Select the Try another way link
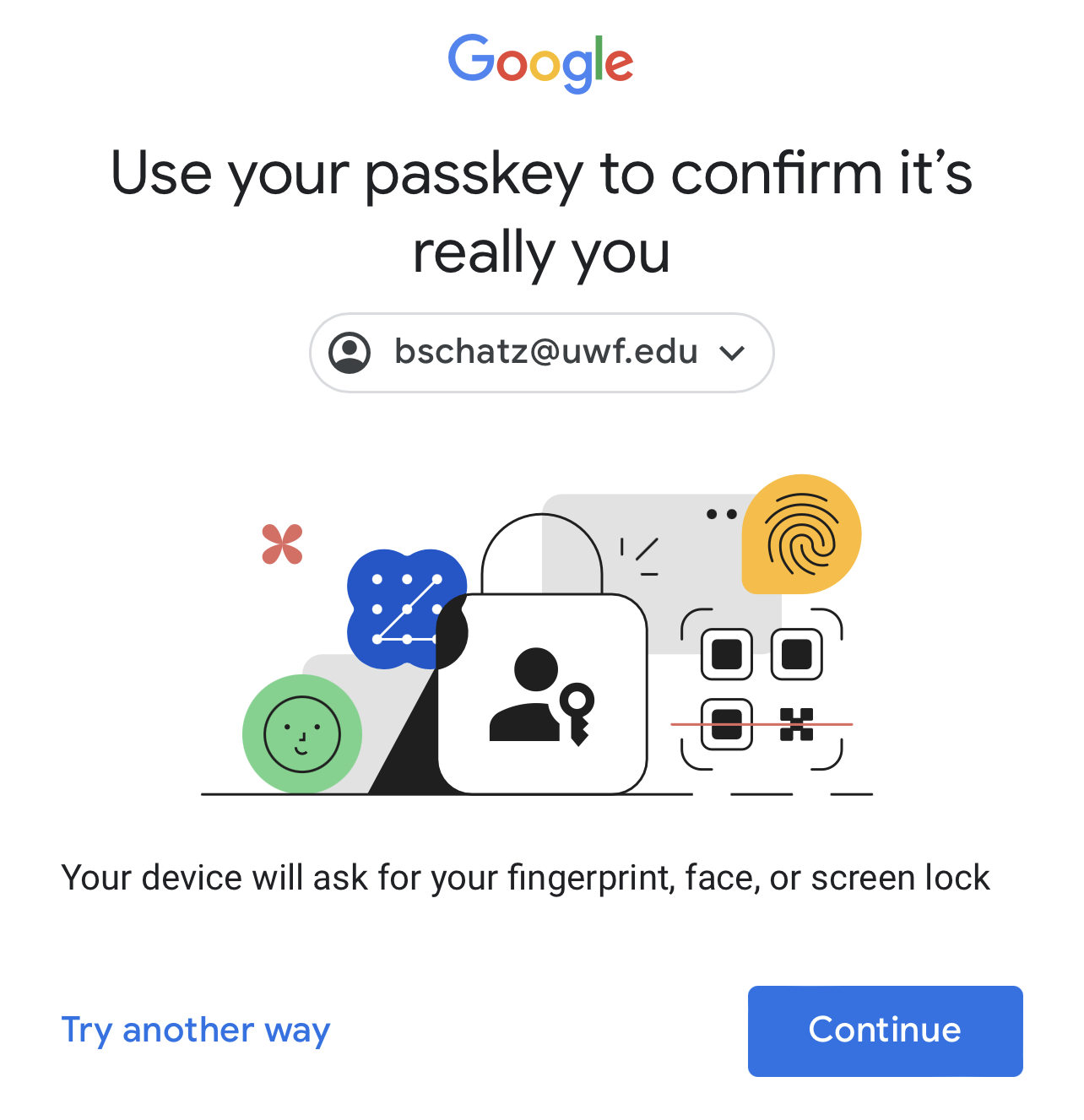The width and height of the screenshot is (1084, 1120). (196, 1031)
